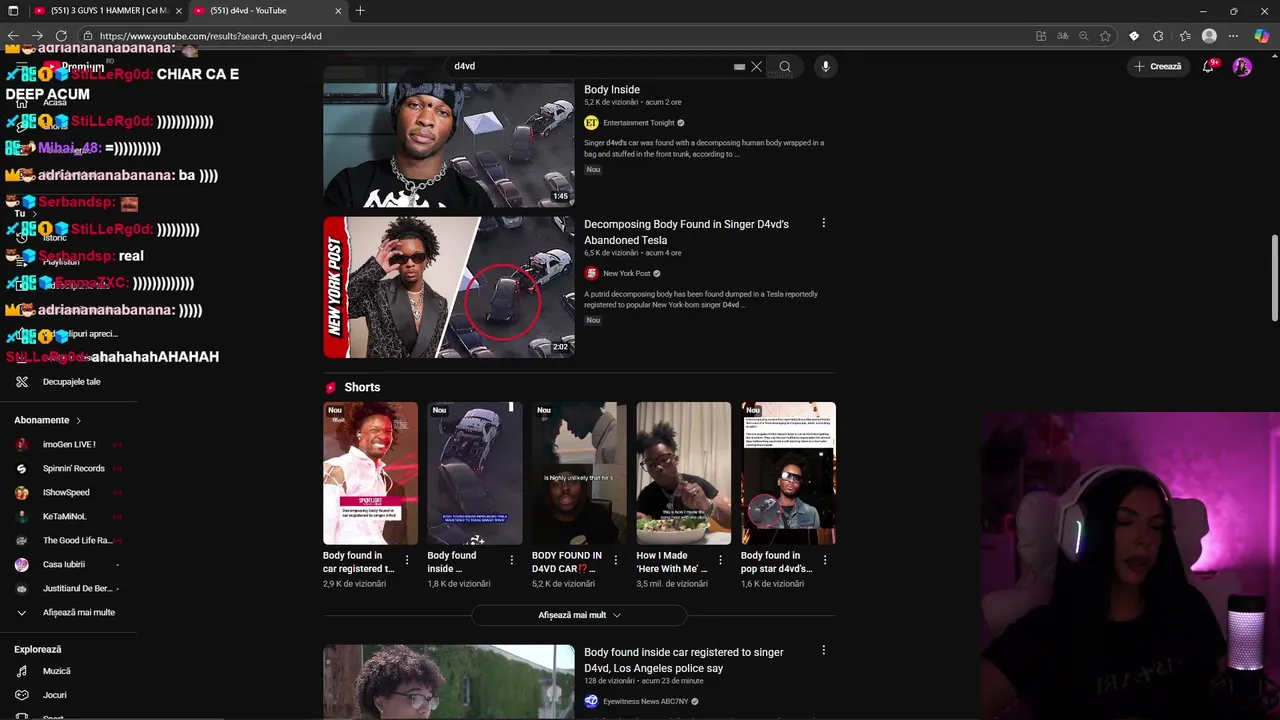The width and height of the screenshot is (1280, 720).
Task: Expand subscriptions with Afișează mai multe
Action: [68, 613]
